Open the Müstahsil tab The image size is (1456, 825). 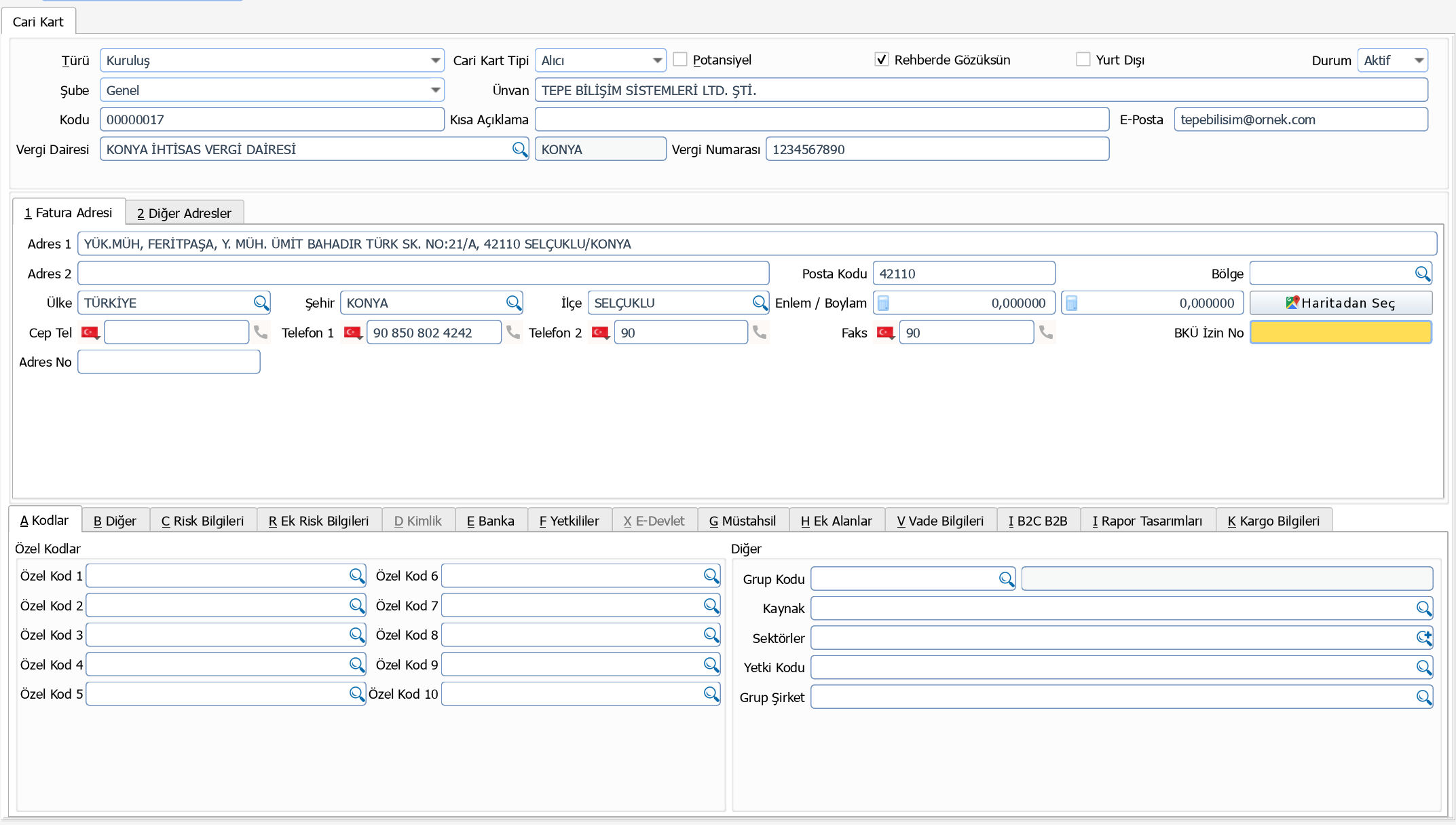[743, 521]
